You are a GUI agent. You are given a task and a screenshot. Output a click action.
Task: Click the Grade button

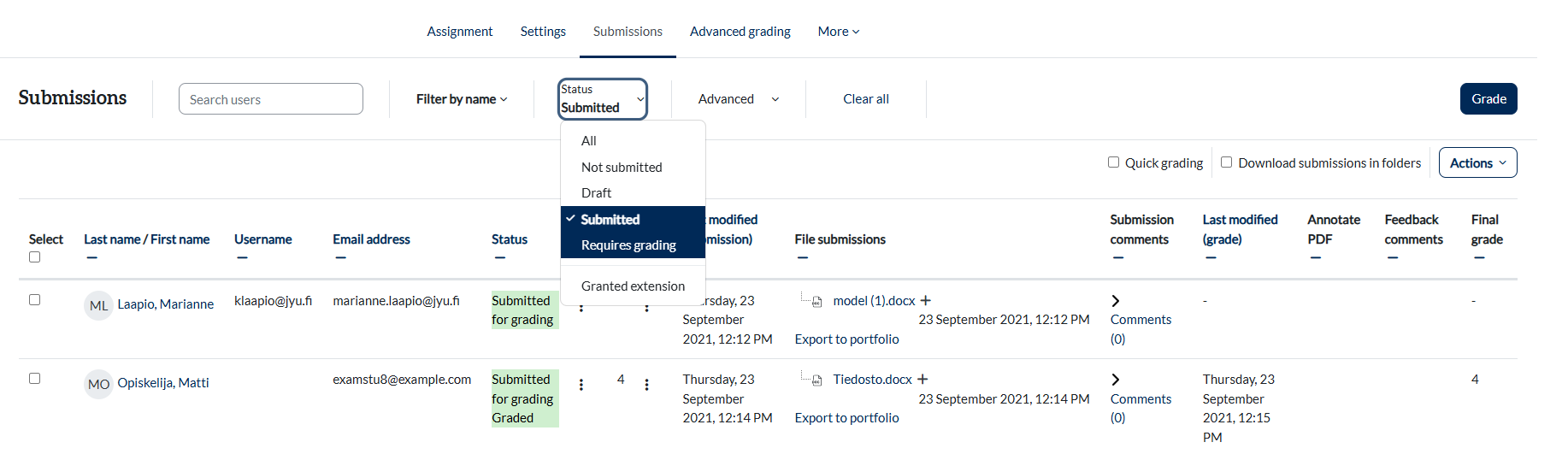[x=1488, y=99]
